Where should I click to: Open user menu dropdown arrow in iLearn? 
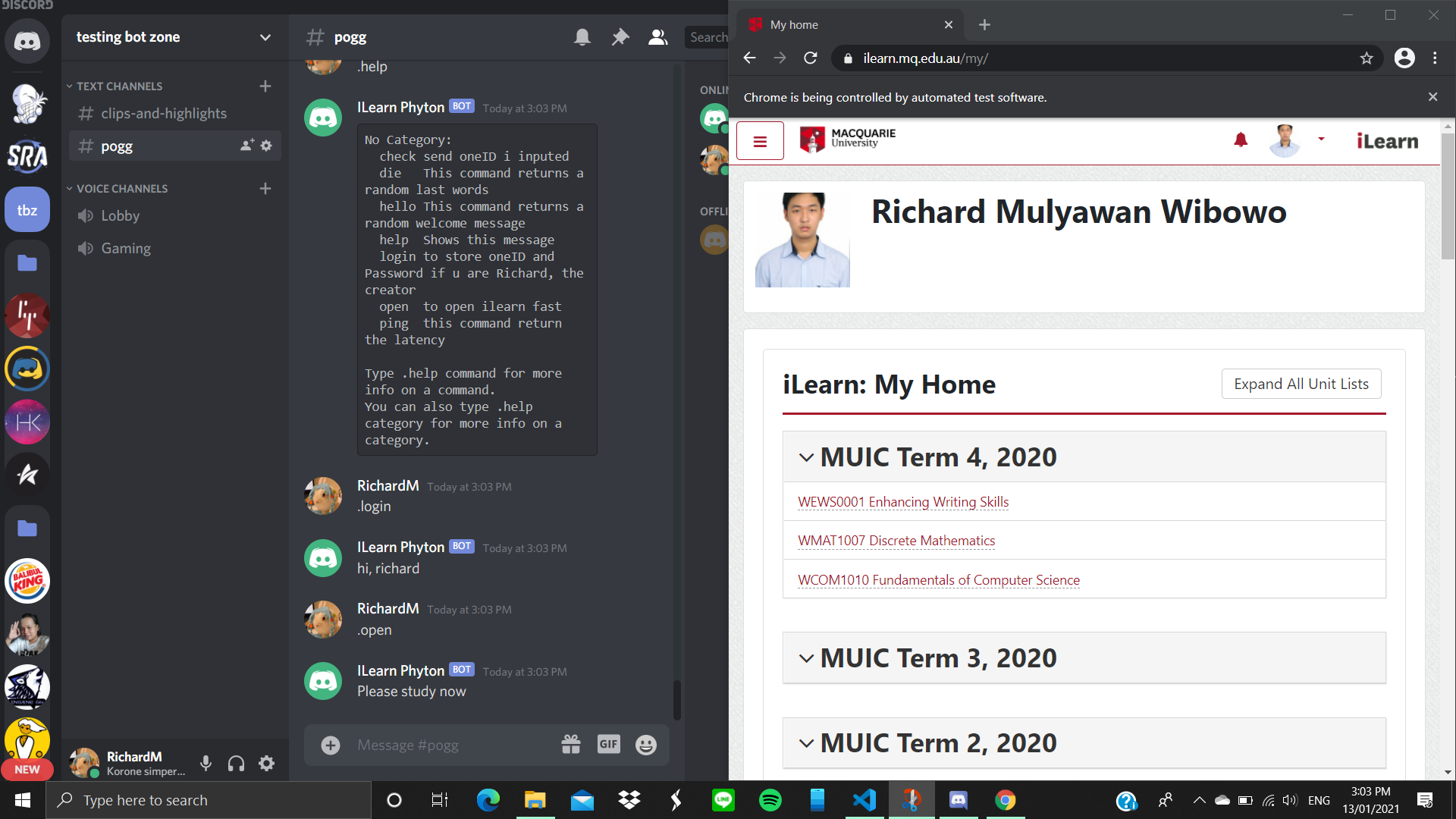pyautogui.click(x=1321, y=139)
